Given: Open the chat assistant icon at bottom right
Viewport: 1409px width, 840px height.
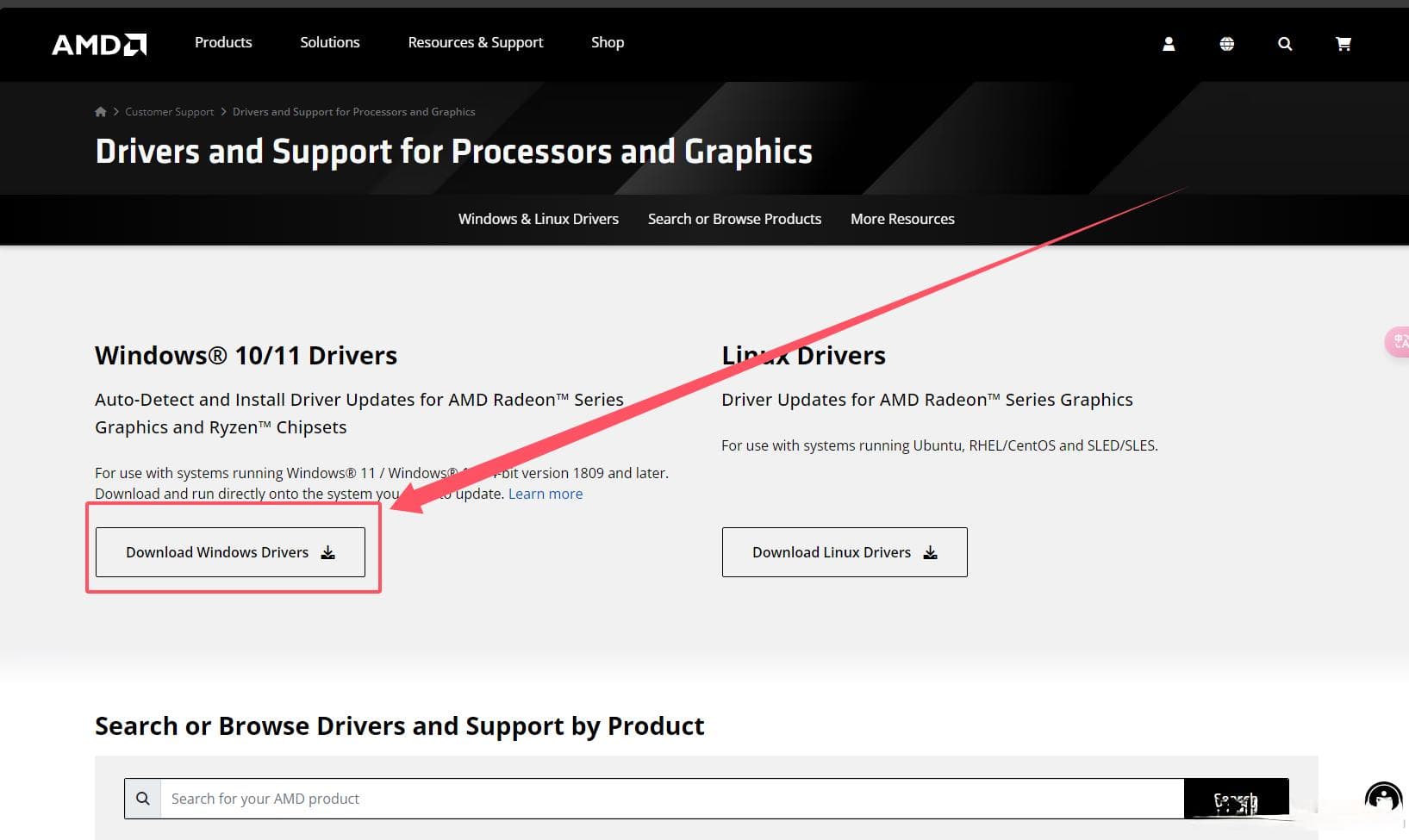Looking at the screenshot, I should [1384, 798].
